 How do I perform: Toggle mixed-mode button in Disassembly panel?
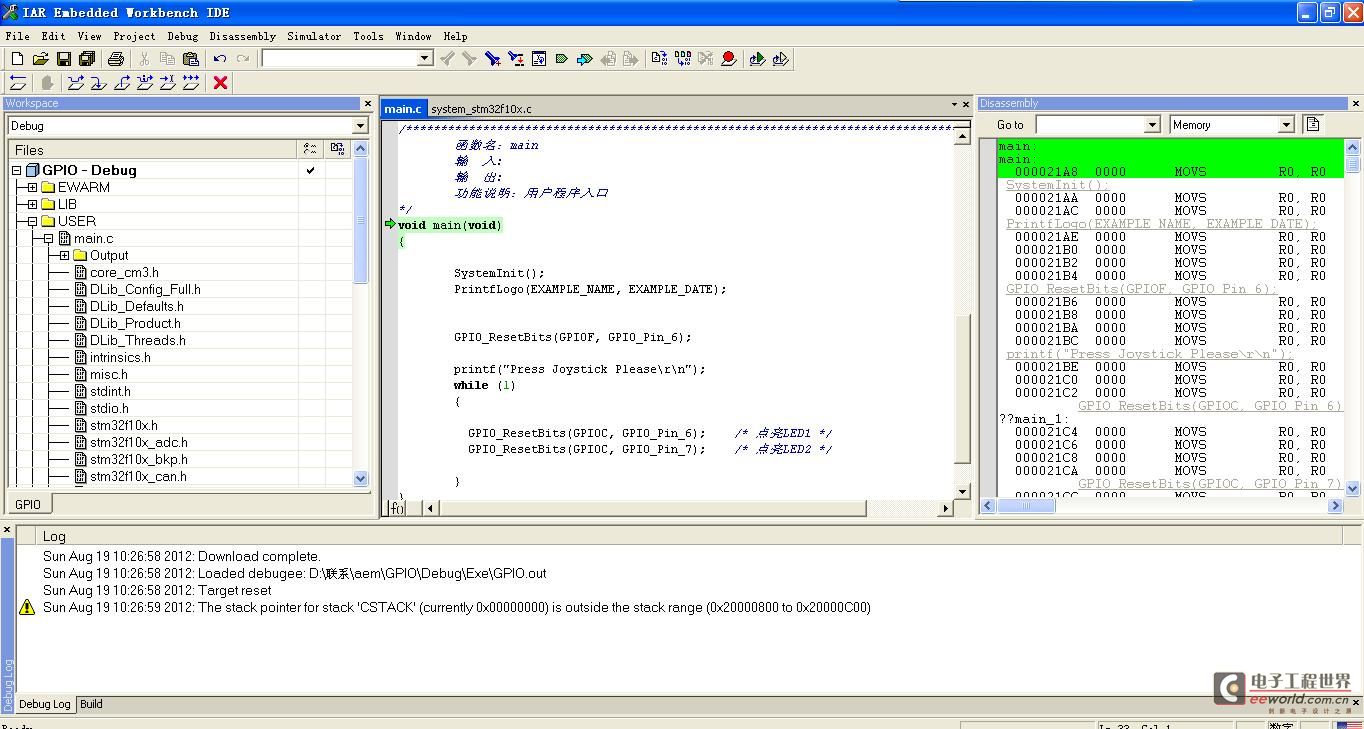coord(1313,124)
